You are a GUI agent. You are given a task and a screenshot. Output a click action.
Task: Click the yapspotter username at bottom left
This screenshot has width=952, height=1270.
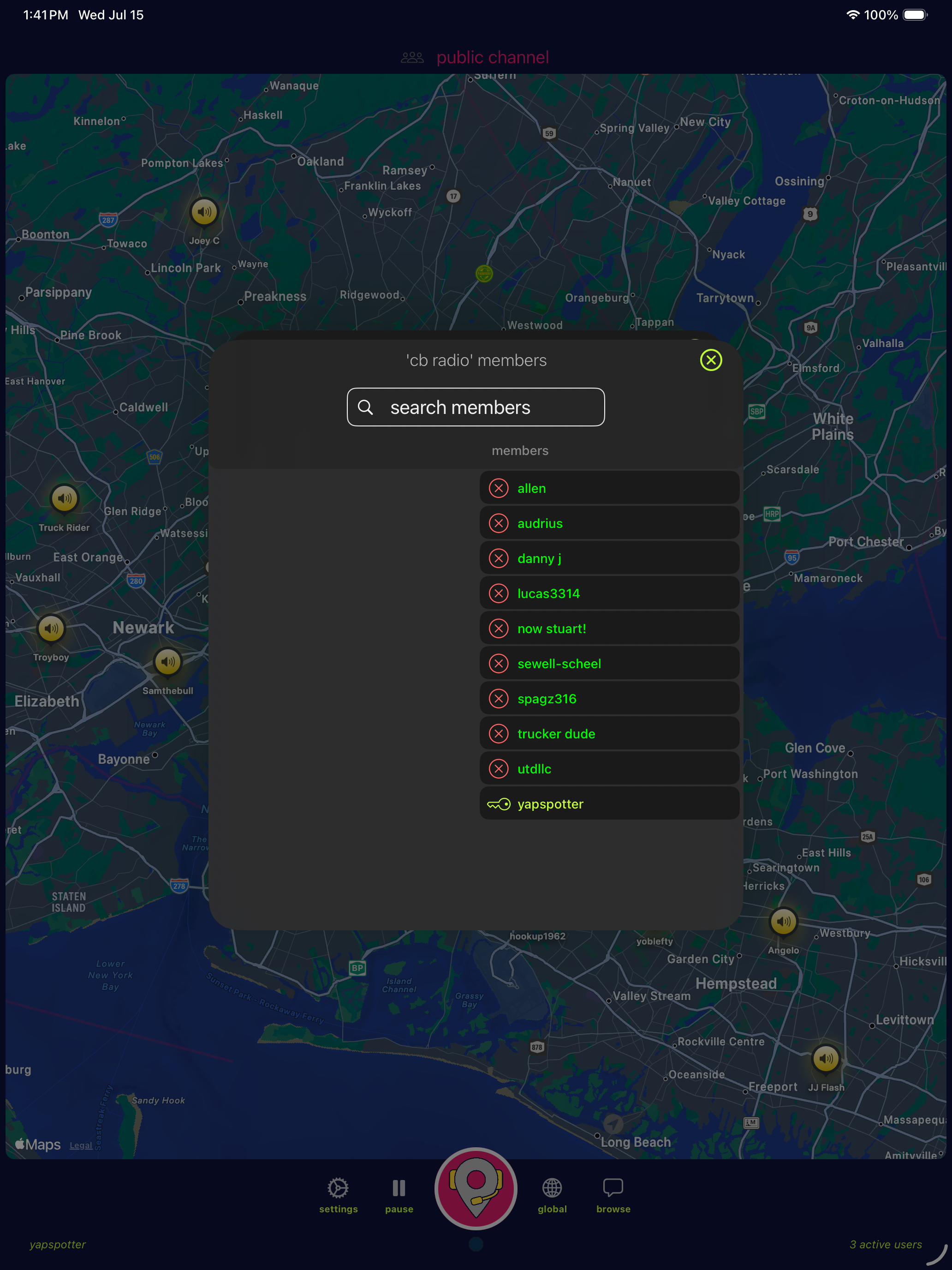pos(57,1244)
